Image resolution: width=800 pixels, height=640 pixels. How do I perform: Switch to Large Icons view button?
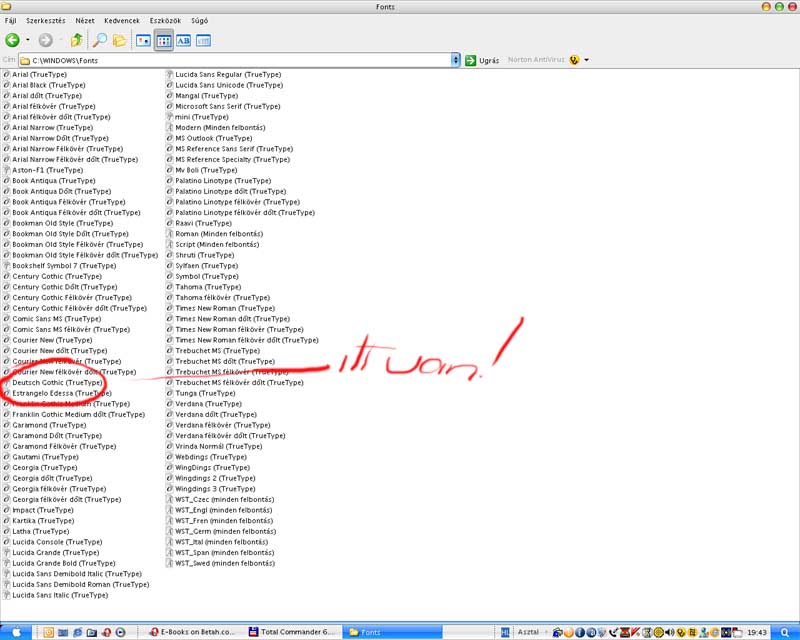pyautogui.click(x=143, y=40)
